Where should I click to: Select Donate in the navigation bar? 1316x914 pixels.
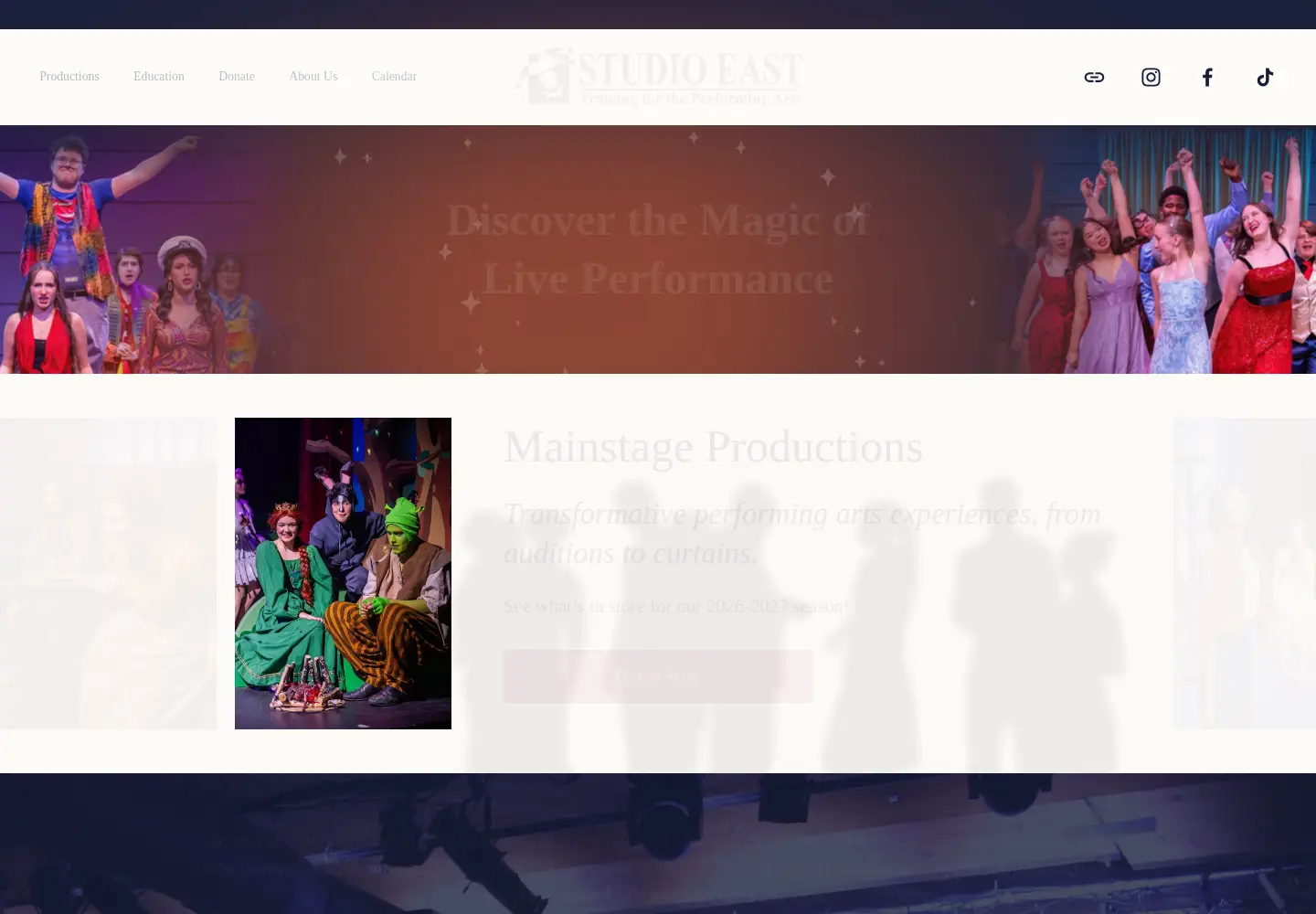pos(237,77)
